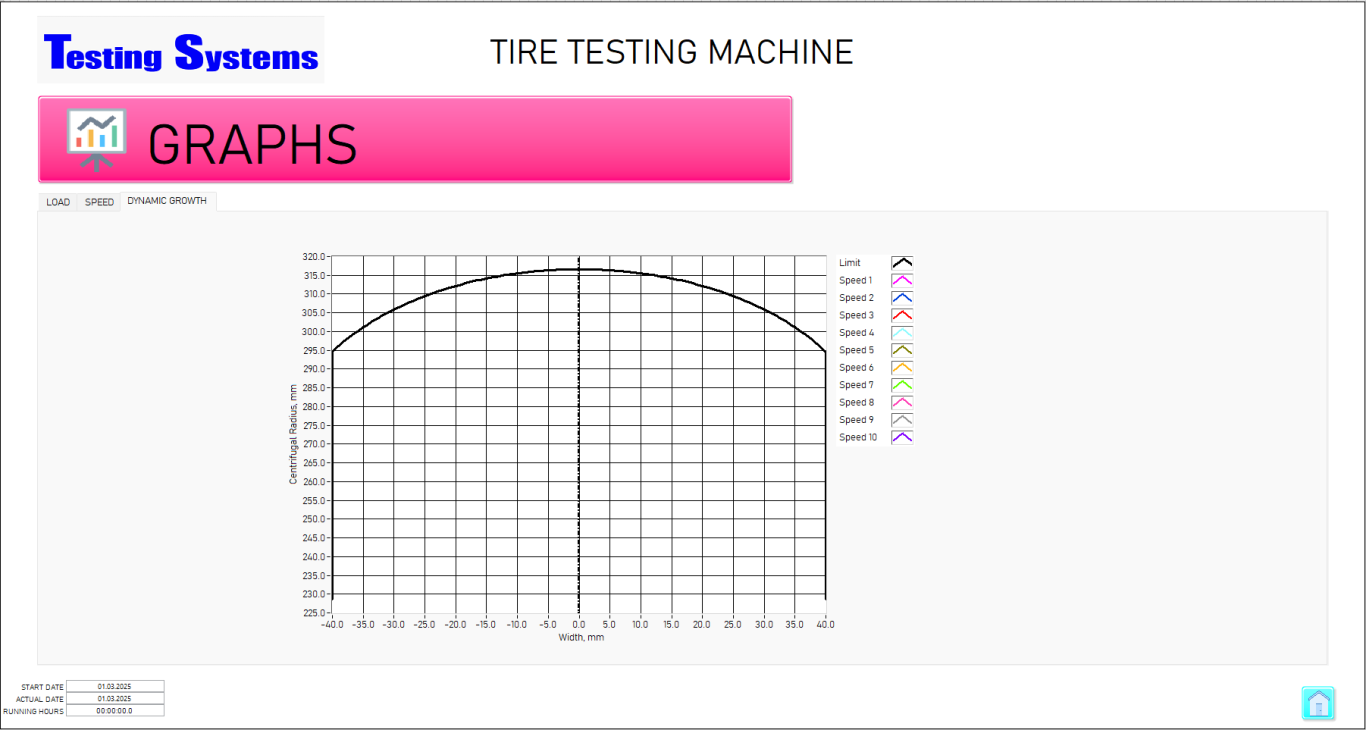Click the Speed 1 plot legend icon

click(x=901, y=281)
